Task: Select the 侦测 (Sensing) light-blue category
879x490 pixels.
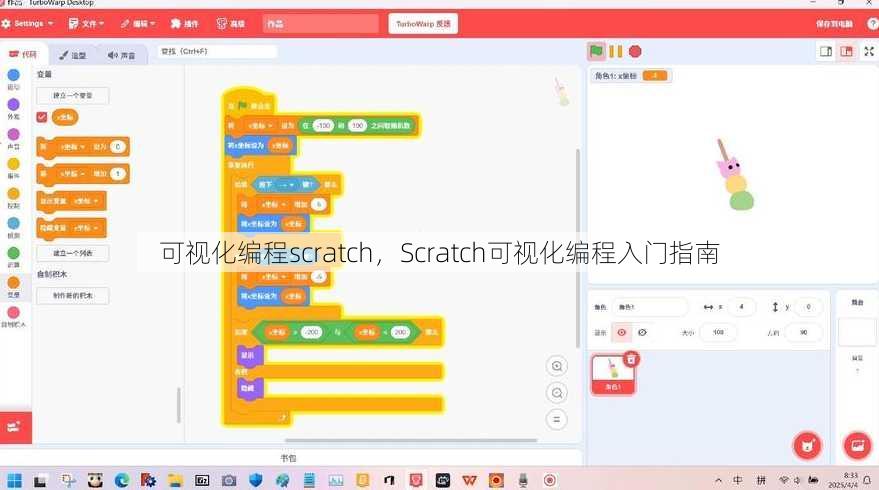Action: 13,228
